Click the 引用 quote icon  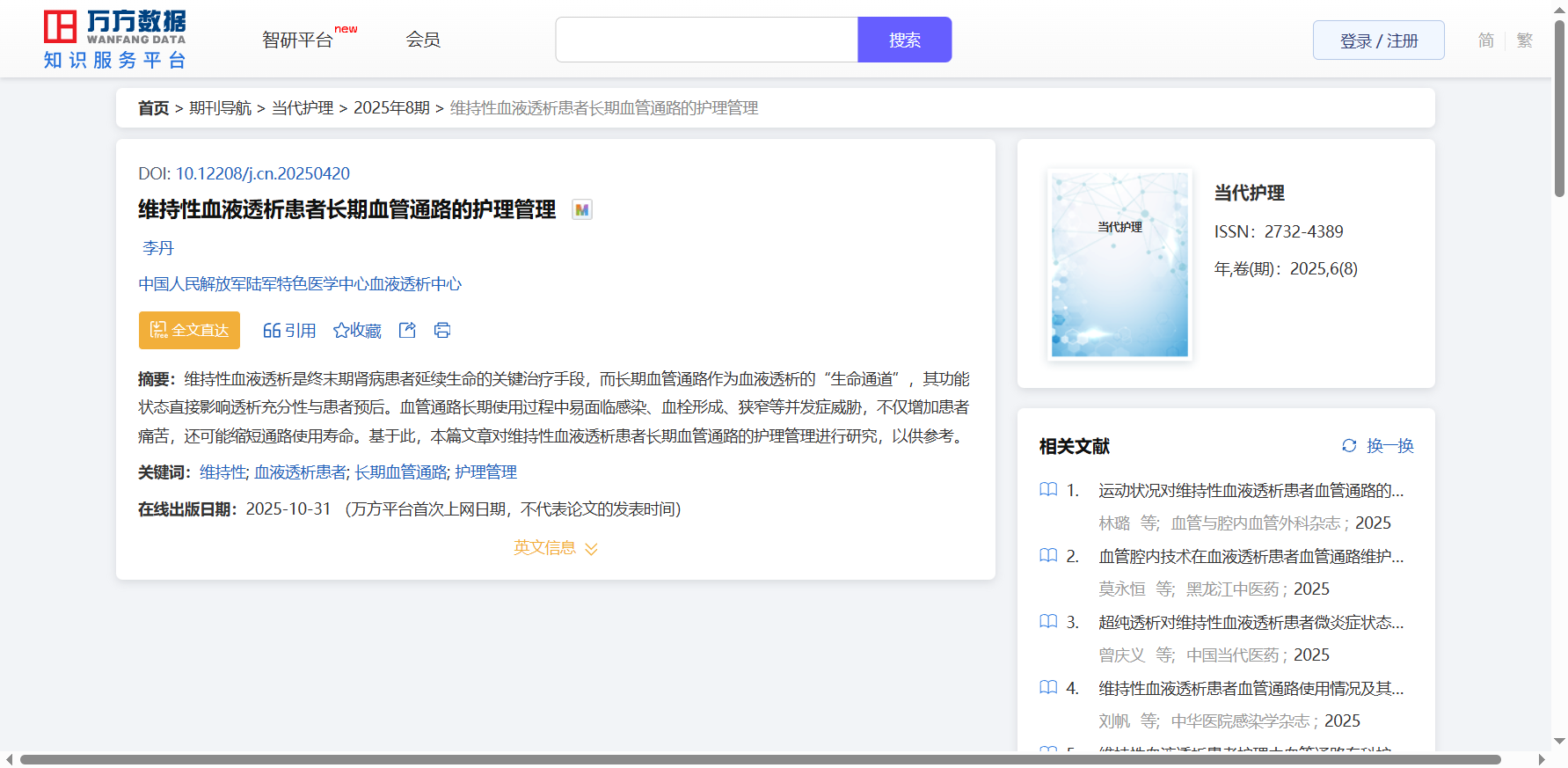(272, 331)
